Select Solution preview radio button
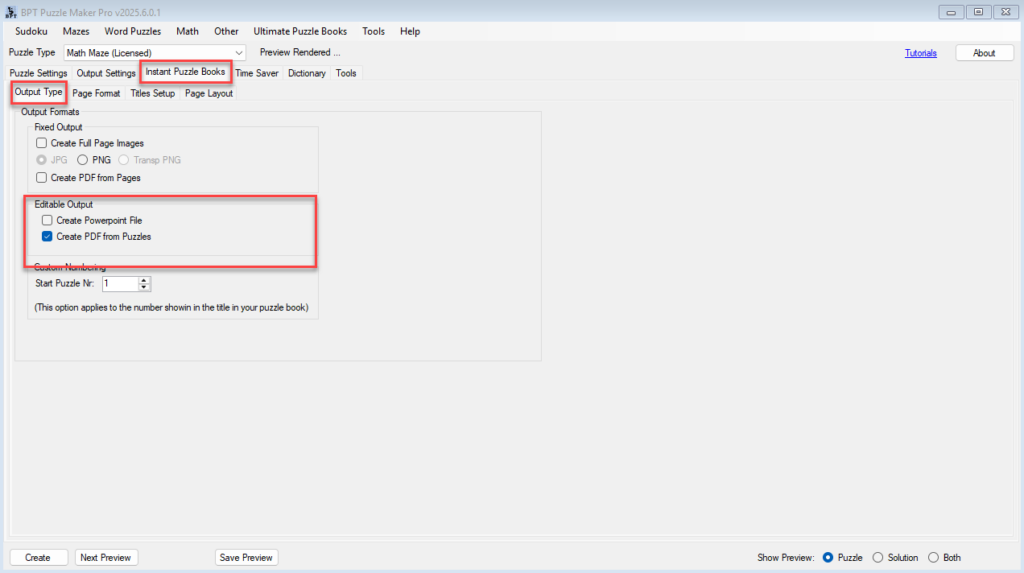 (878, 558)
